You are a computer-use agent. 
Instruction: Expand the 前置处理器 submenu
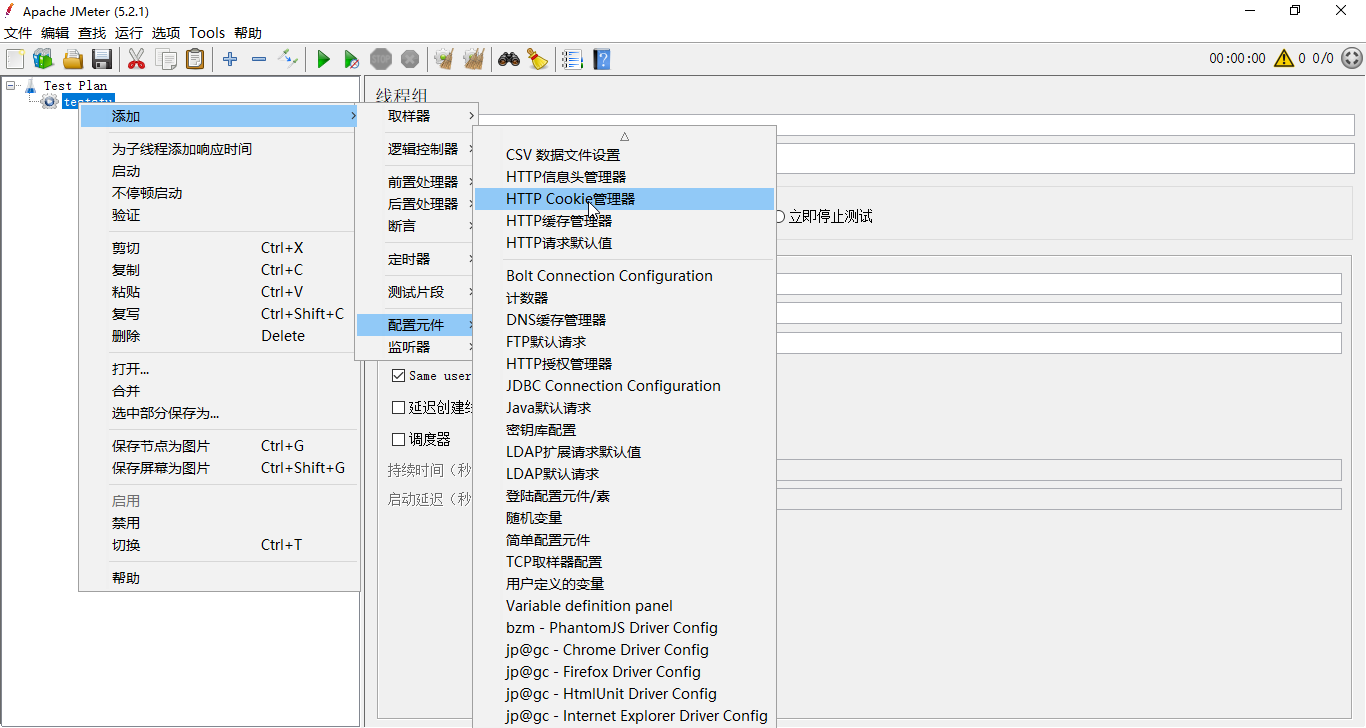(x=417, y=182)
